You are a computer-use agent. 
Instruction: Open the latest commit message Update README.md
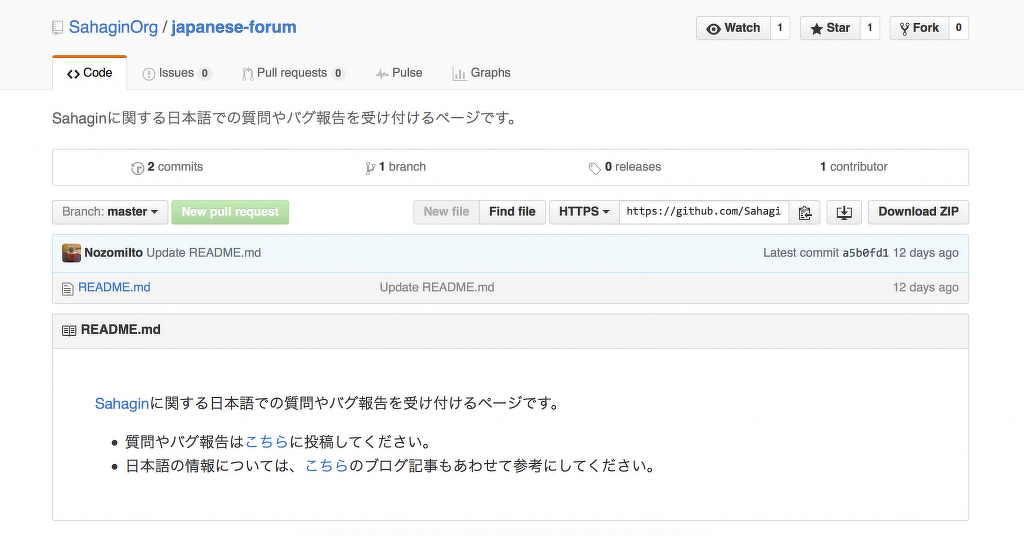pos(204,253)
